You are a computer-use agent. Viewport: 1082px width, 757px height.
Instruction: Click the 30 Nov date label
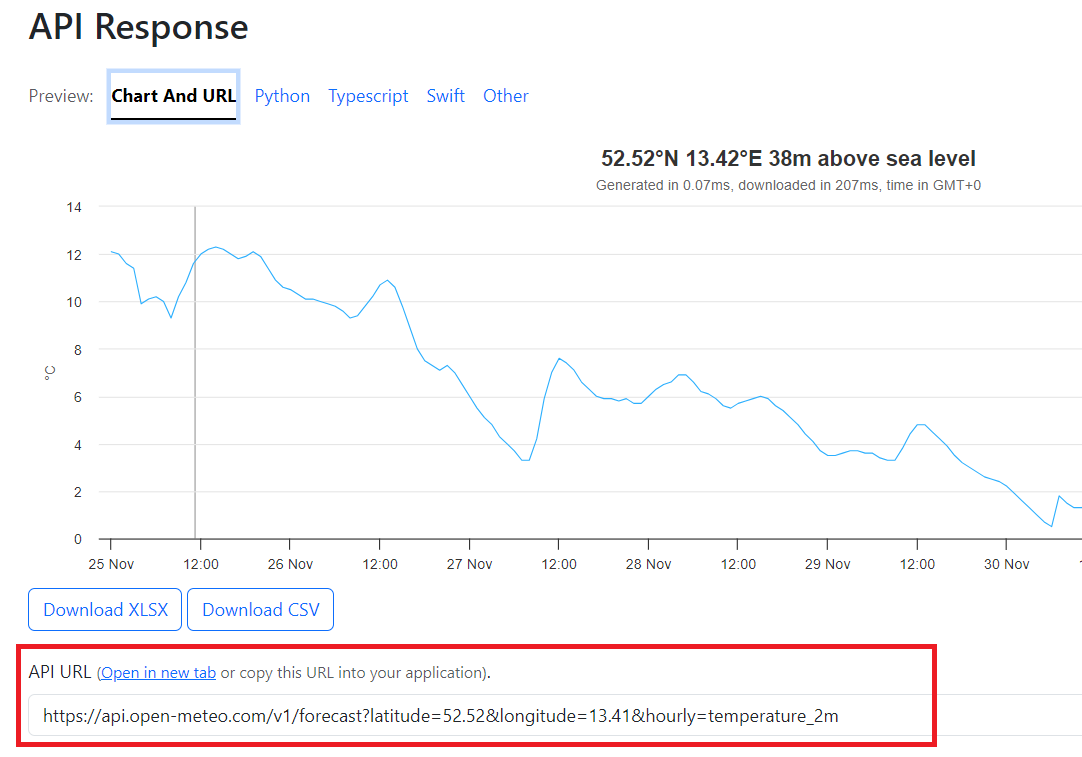1006,564
